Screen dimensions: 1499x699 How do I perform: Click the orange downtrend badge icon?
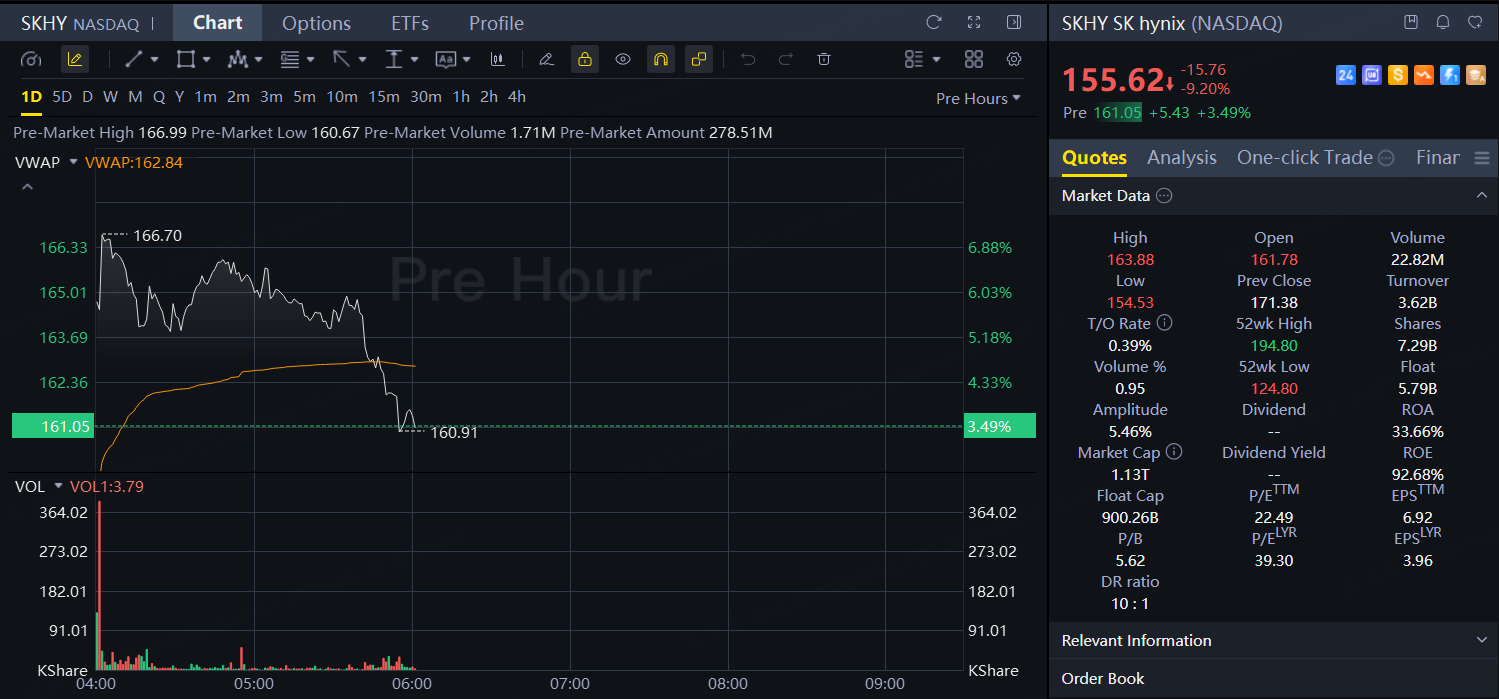[1424, 75]
